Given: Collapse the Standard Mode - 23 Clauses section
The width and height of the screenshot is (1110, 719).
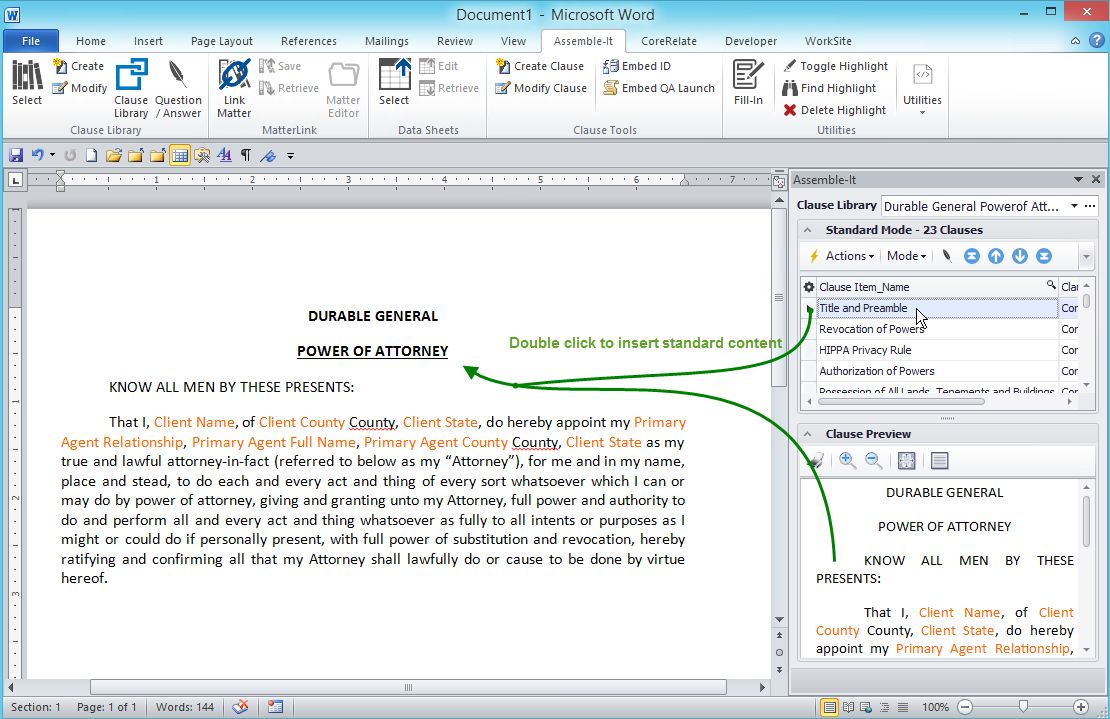Looking at the screenshot, I should coord(807,230).
